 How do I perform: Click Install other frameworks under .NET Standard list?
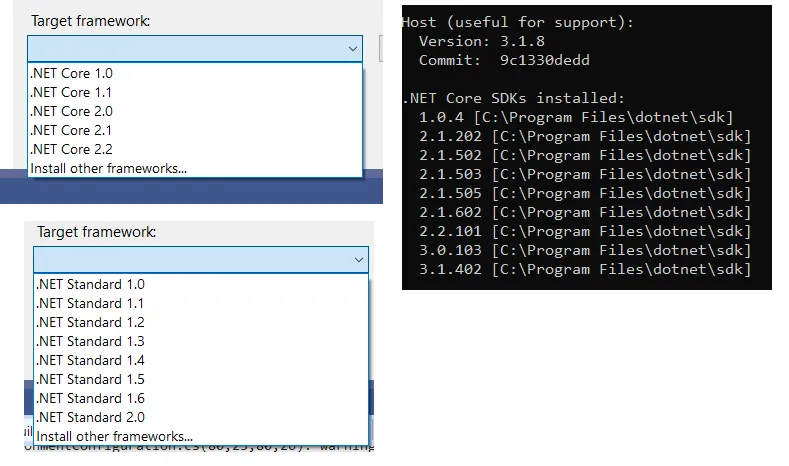[x=201, y=436]
